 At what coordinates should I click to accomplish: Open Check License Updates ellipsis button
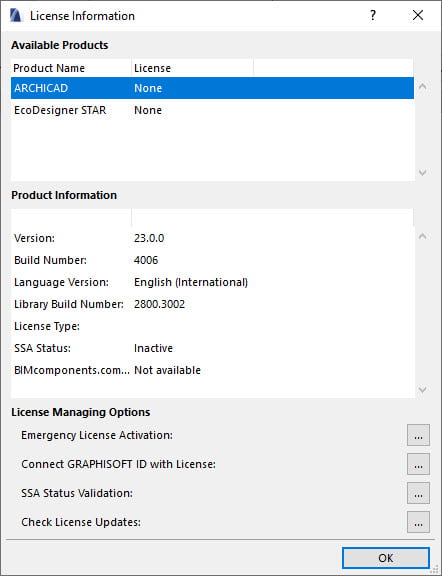[x=418, y=522]
